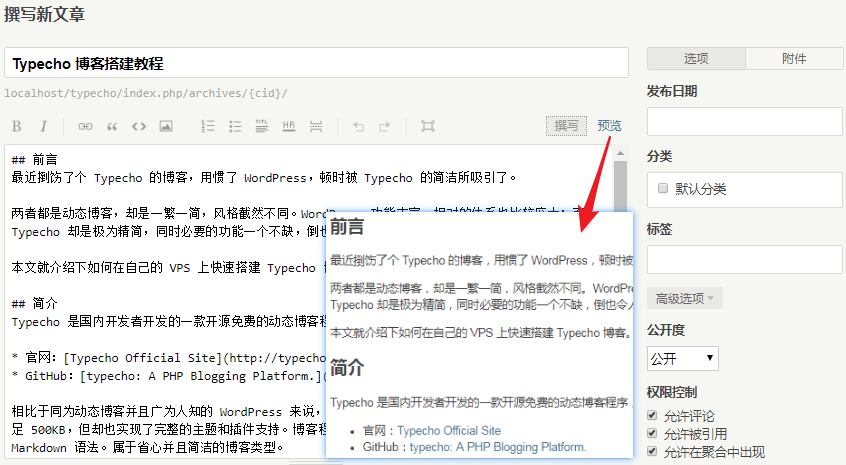Open the typecho GitHub link in preview
This screenshot has height=465, width=846.
(497, 447)
